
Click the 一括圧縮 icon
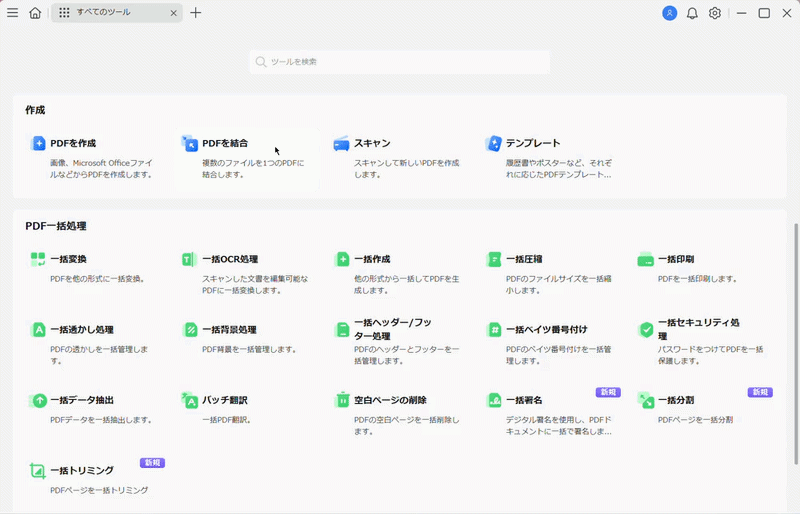(493, 259)
